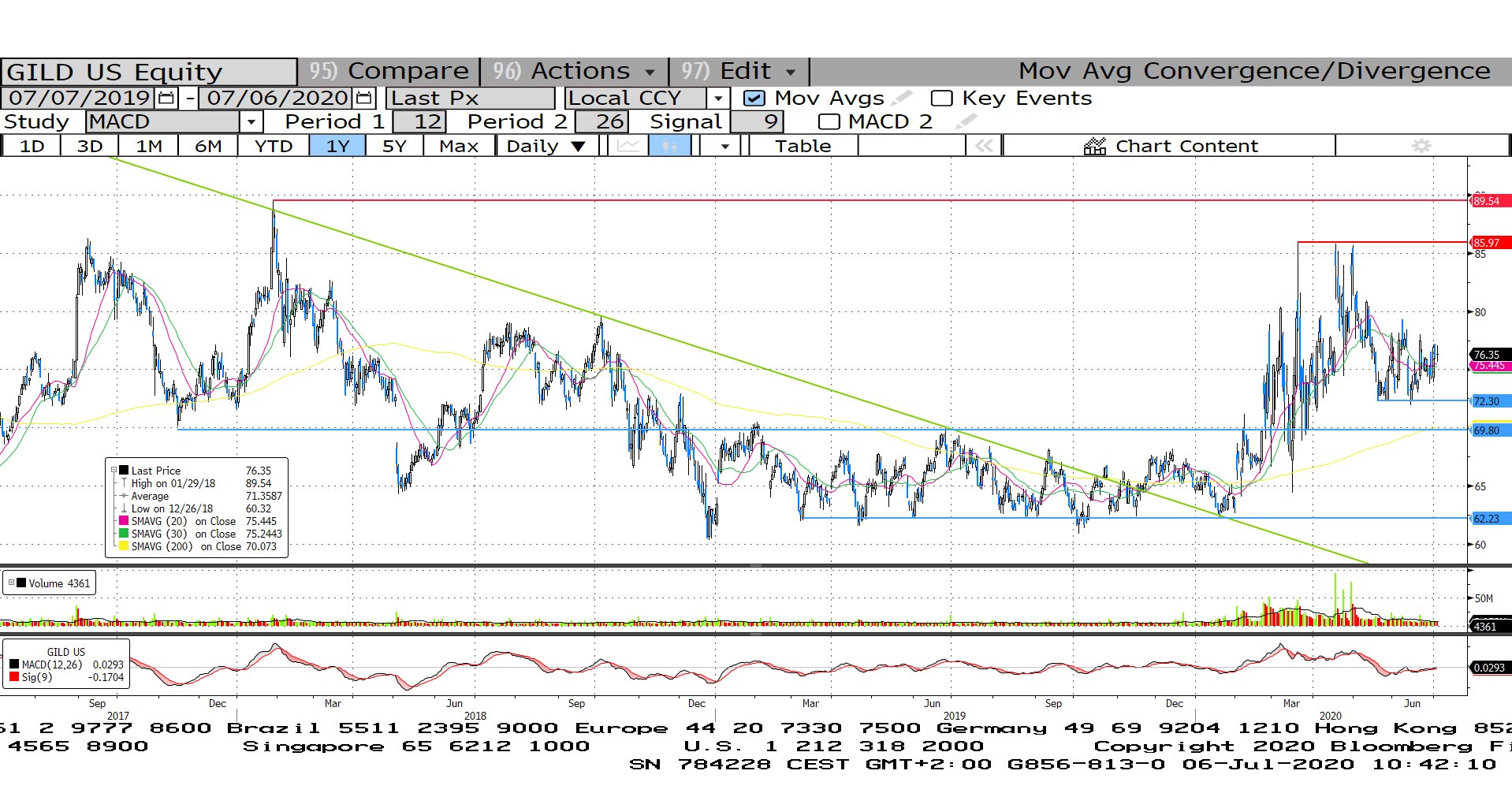This screenshot has width=1512, height=808.
Task: Click the Low on 12/26/18 marker icon
Action: click(124, 508)
